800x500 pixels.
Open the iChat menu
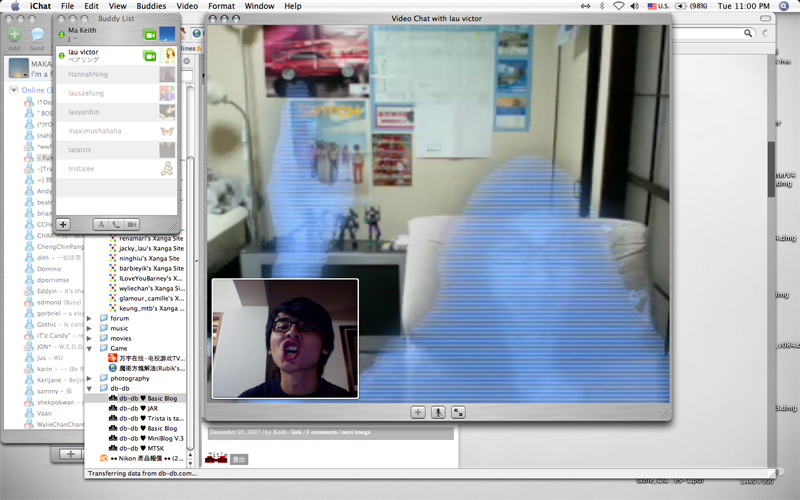coord(40,6)
